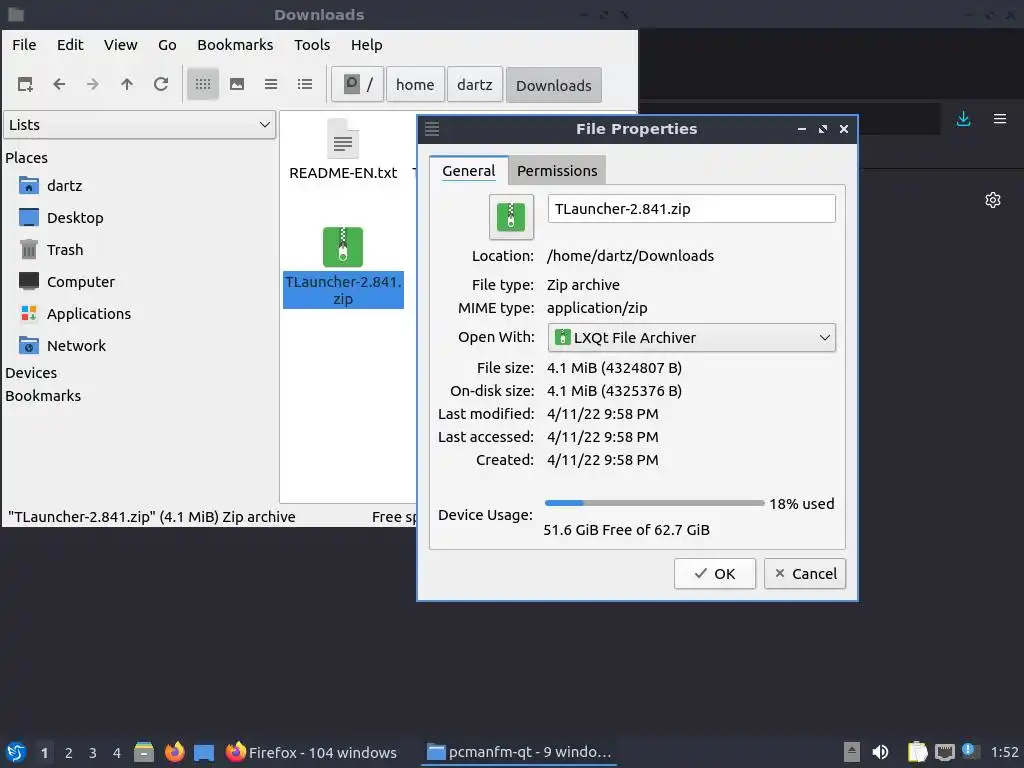Open Trash in Places
The width and height of the screenshot is (1024, 768).
[65, 250]
